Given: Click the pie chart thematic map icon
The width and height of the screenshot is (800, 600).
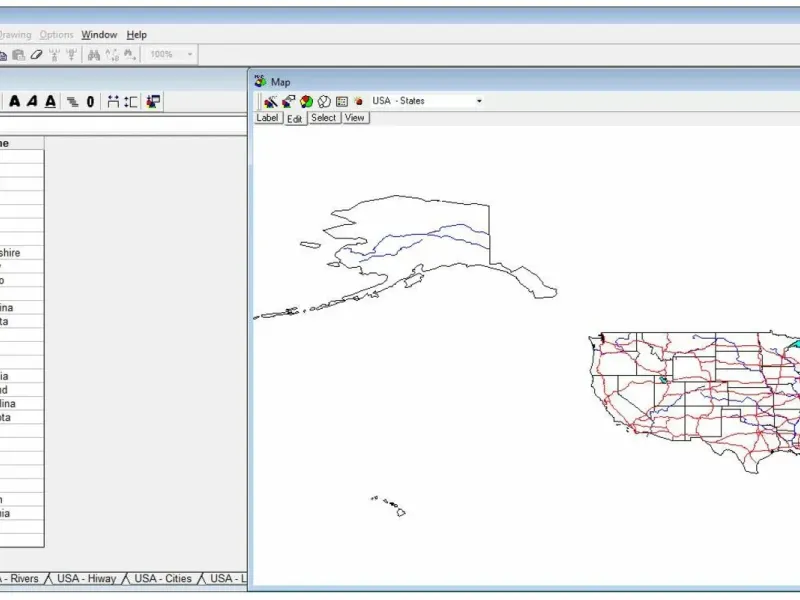Looking at the screenshot, I should coord(306,101).
